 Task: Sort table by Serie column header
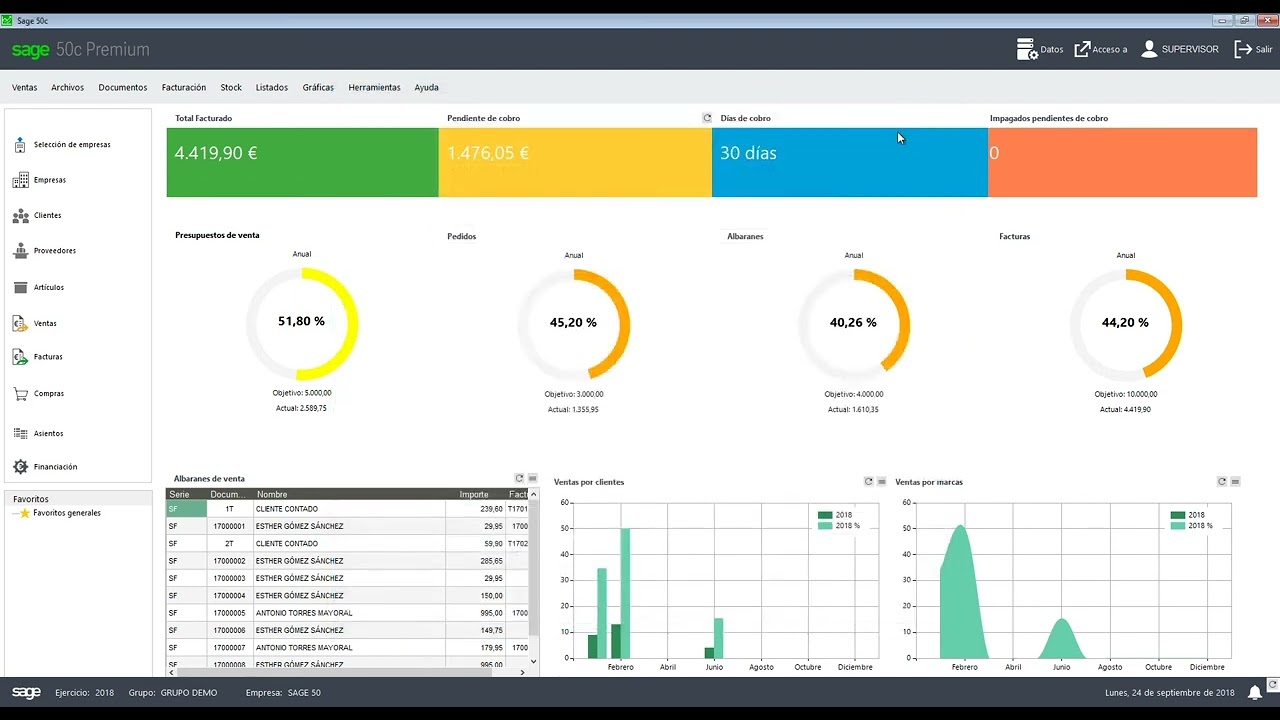point(186,494)
